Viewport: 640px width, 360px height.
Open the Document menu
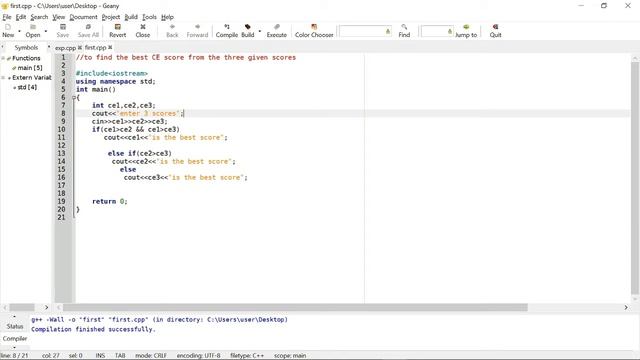point(83,17)
